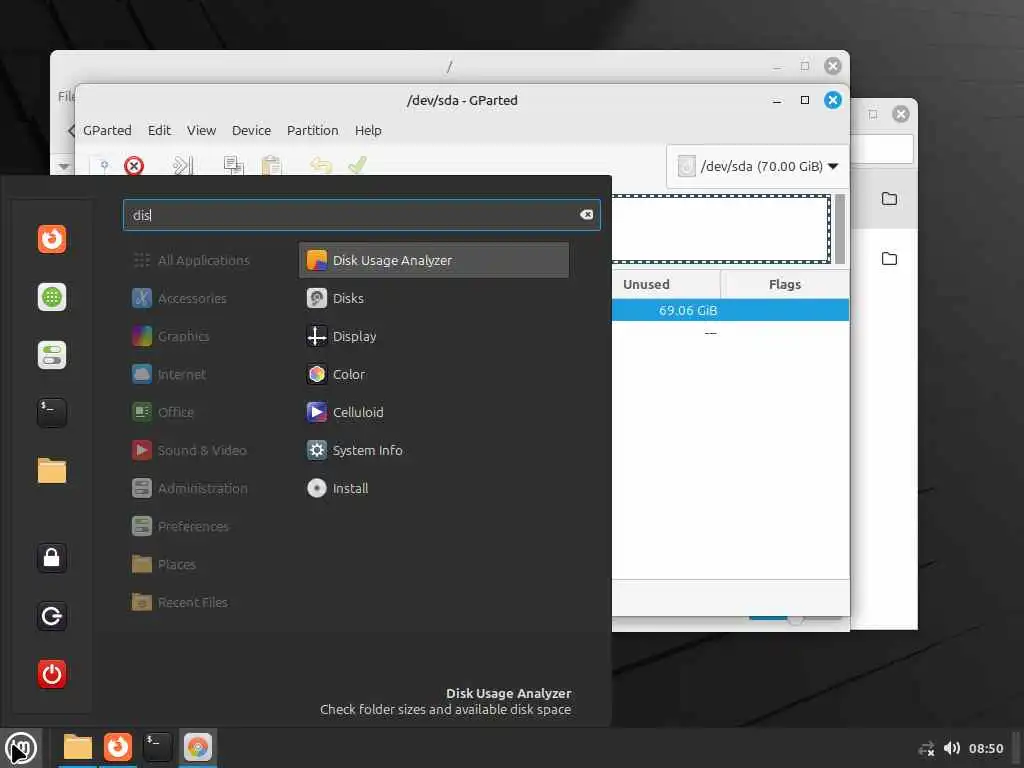
Task: Open the Edit menu in GParted
Action: [159, 131]
